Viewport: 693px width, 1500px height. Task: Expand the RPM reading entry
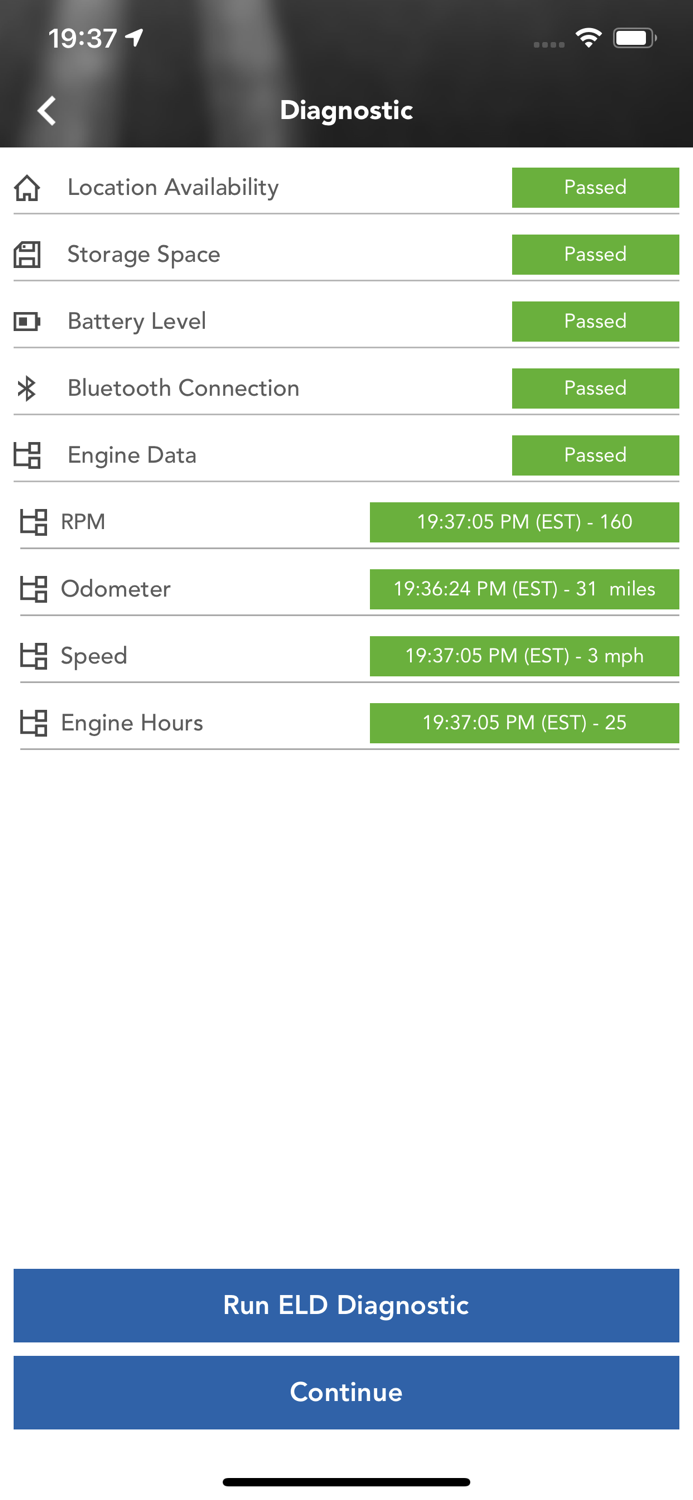tap(524, 521)
